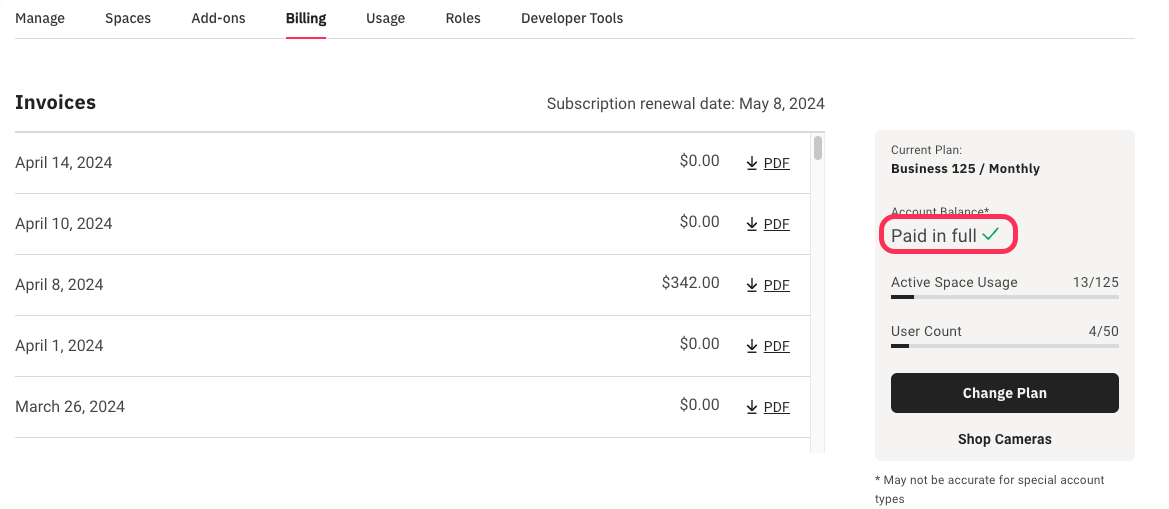The image size is (1169, 509).
Task: Click download icon for April 10, 2024 invoice
Action: (x=752, y=224)
